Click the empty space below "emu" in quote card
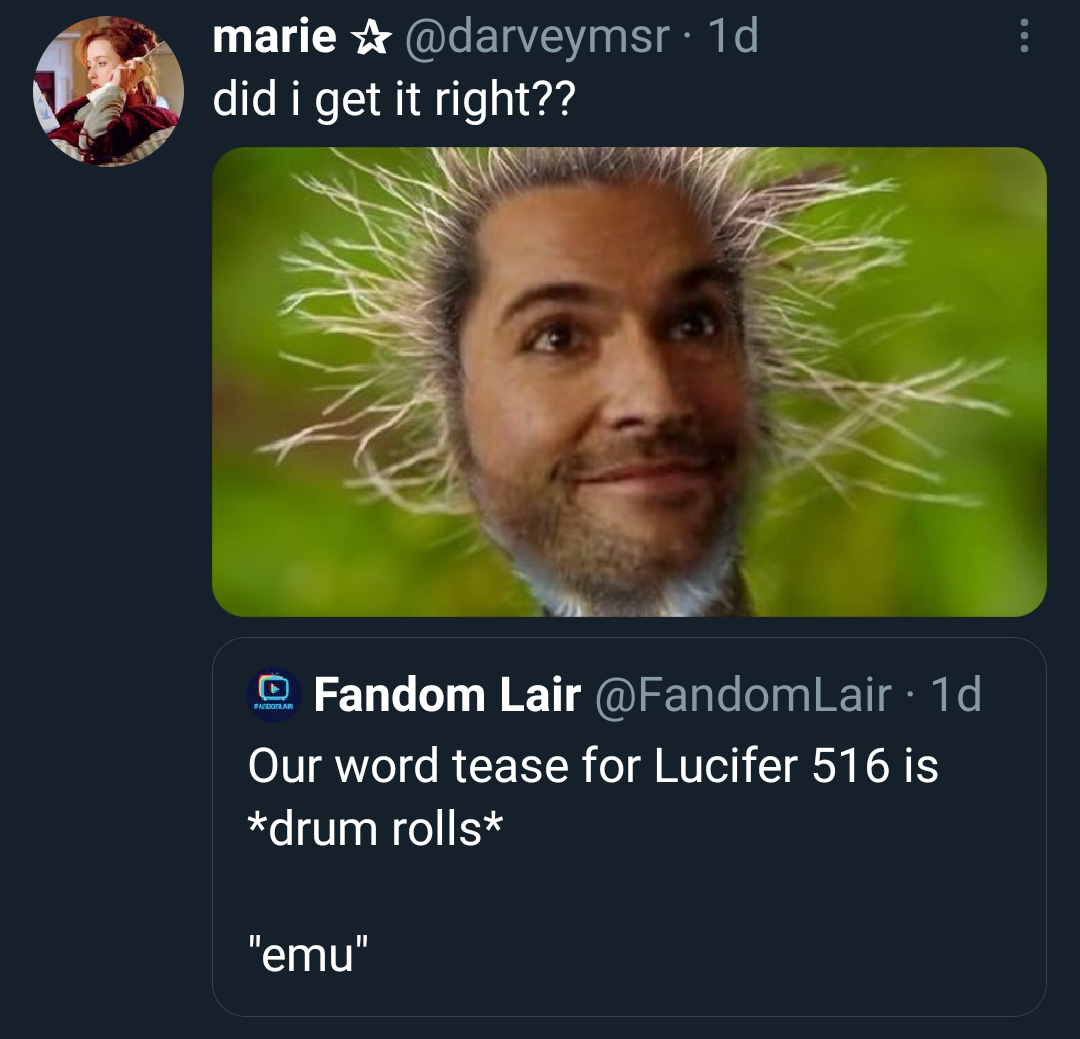Screen dimensions: 1080x1039 (x=628, y=995)
